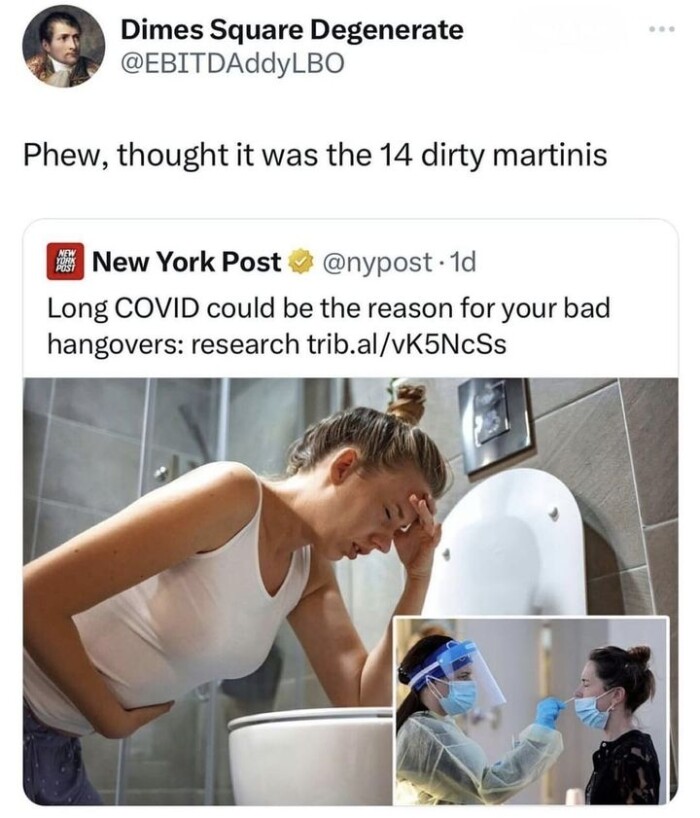Click the quoted tweet card header area

pyautogui.click(x=351, y=261)
